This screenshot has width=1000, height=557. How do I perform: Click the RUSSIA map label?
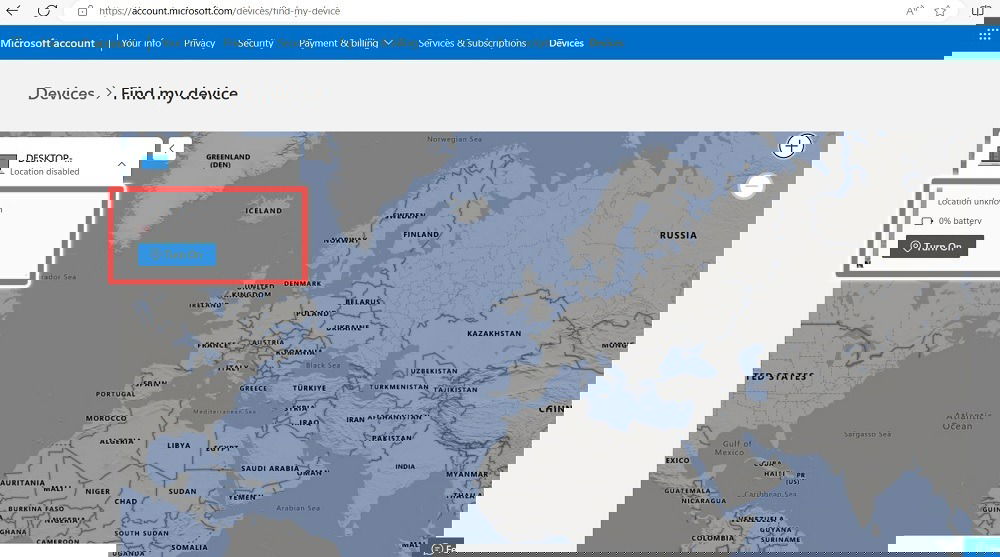click(x=678, y=235)
